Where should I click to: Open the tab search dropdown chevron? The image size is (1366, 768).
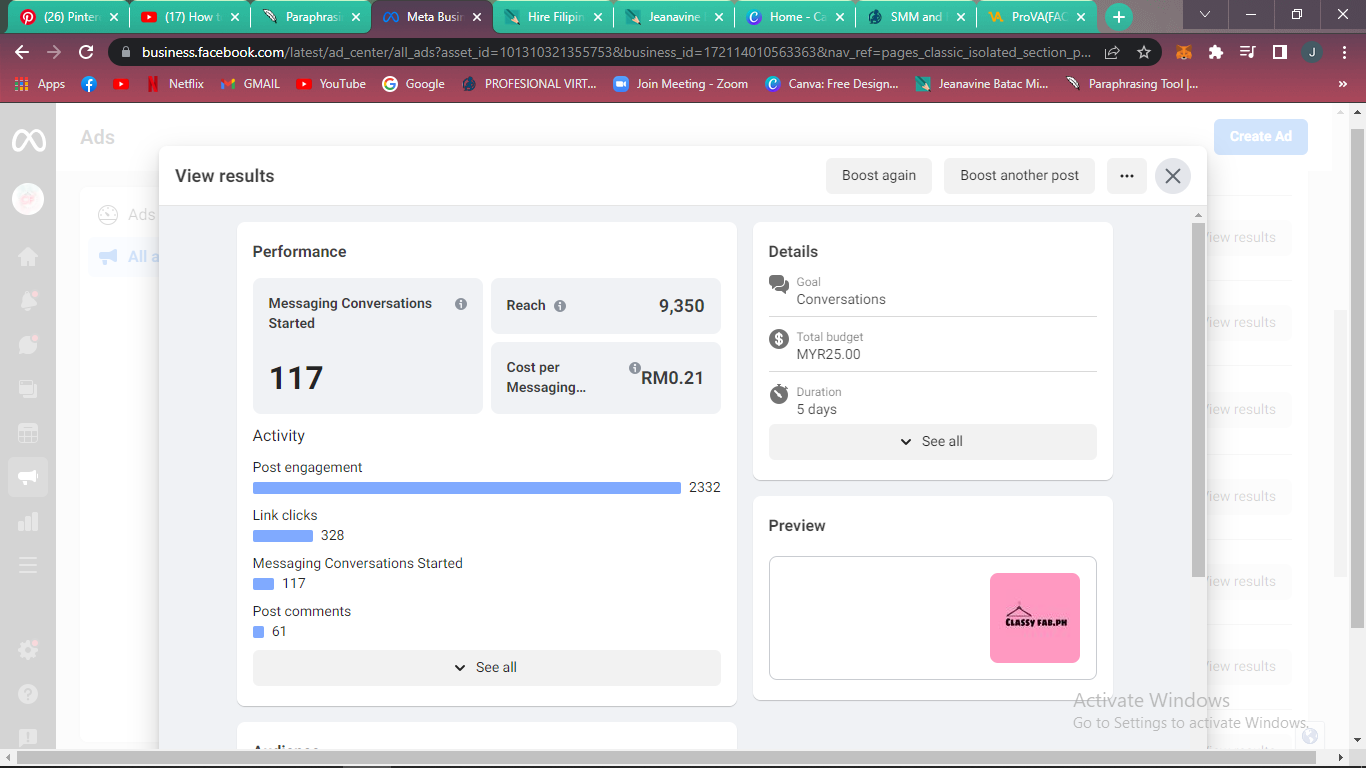[x=1205, y=15]
